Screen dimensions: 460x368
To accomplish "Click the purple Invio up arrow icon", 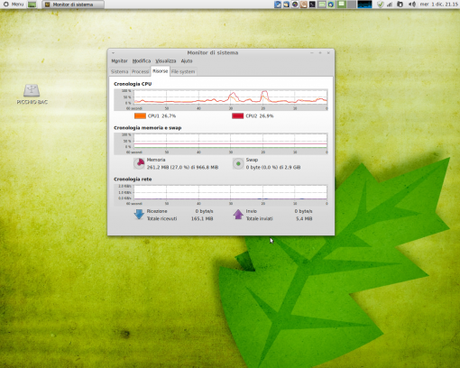I will [238, 214].
